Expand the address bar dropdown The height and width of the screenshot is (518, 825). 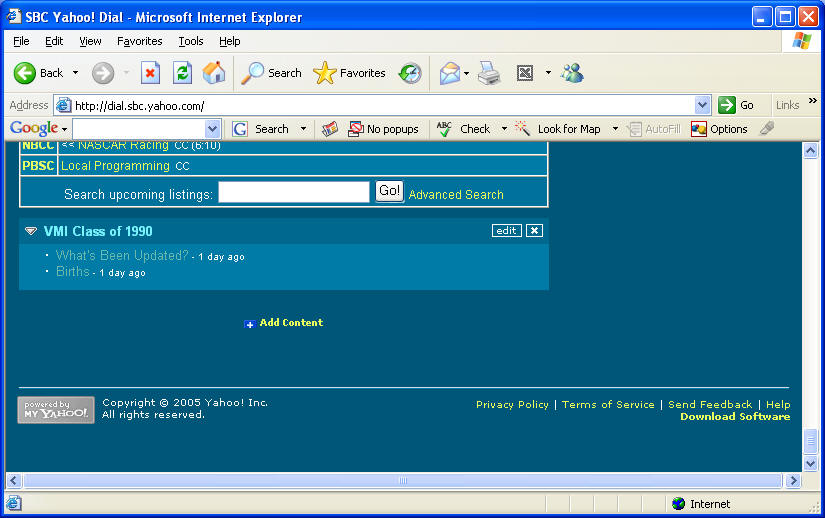pos(702,105)
